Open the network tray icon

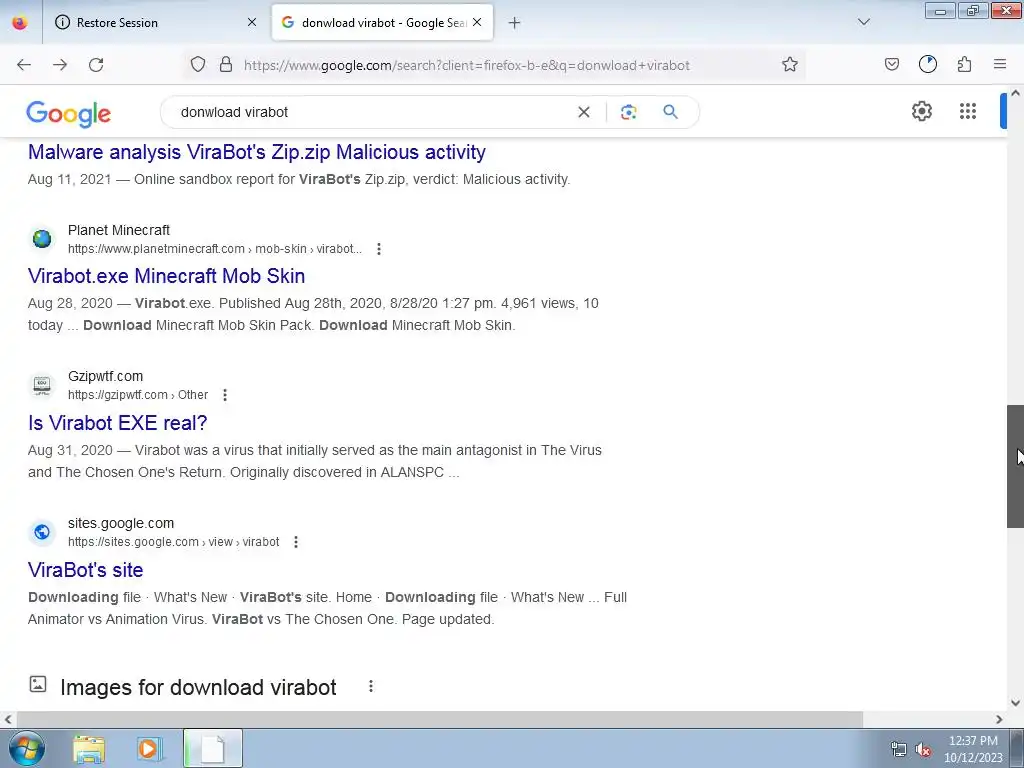pos(899,750)
